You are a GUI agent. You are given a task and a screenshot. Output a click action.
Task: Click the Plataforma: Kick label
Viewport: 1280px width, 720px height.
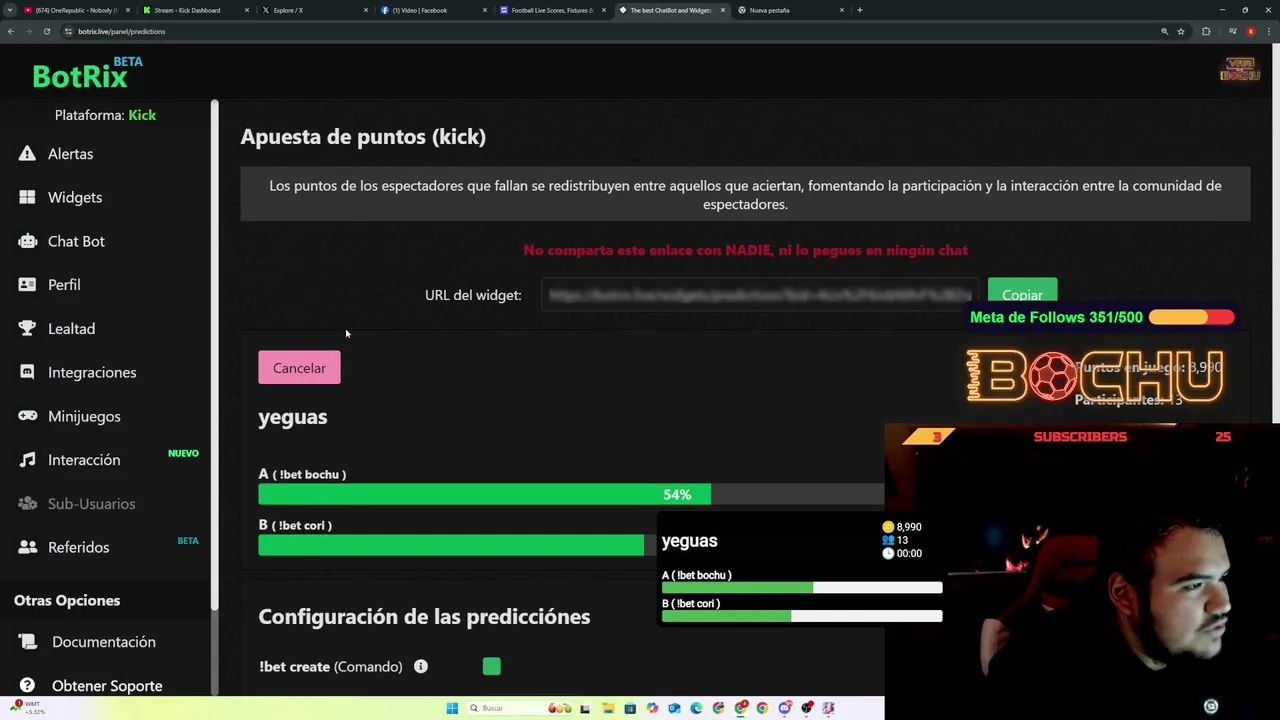point(105,115)
